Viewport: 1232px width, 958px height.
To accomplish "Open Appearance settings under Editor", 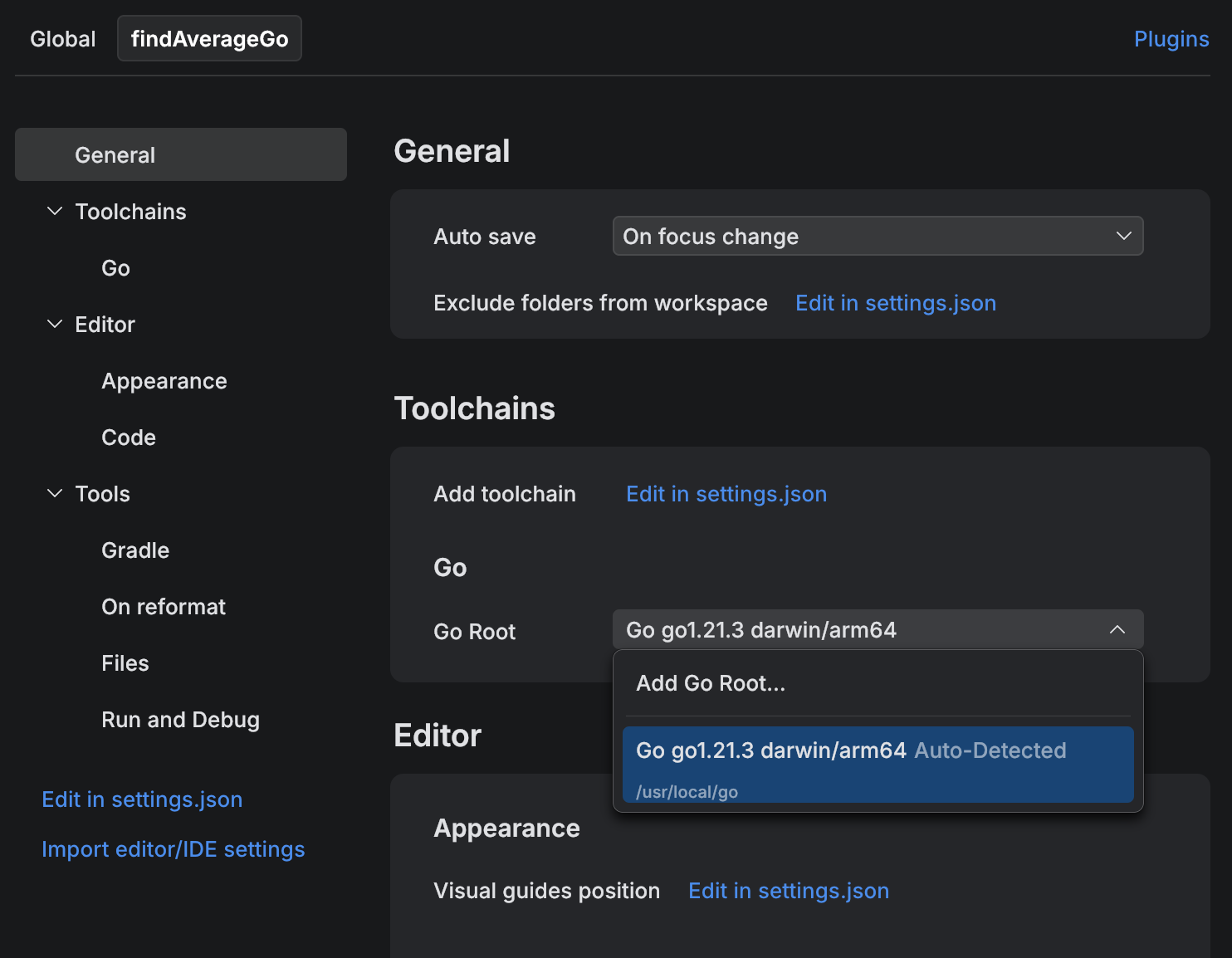I will pyautogui.click(x=164, y=380).
